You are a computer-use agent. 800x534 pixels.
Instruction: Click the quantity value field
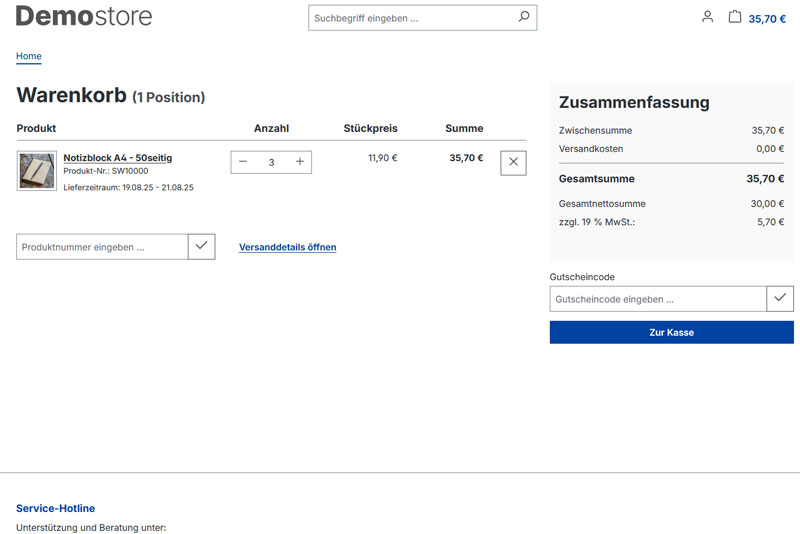(x=271, y=162)
